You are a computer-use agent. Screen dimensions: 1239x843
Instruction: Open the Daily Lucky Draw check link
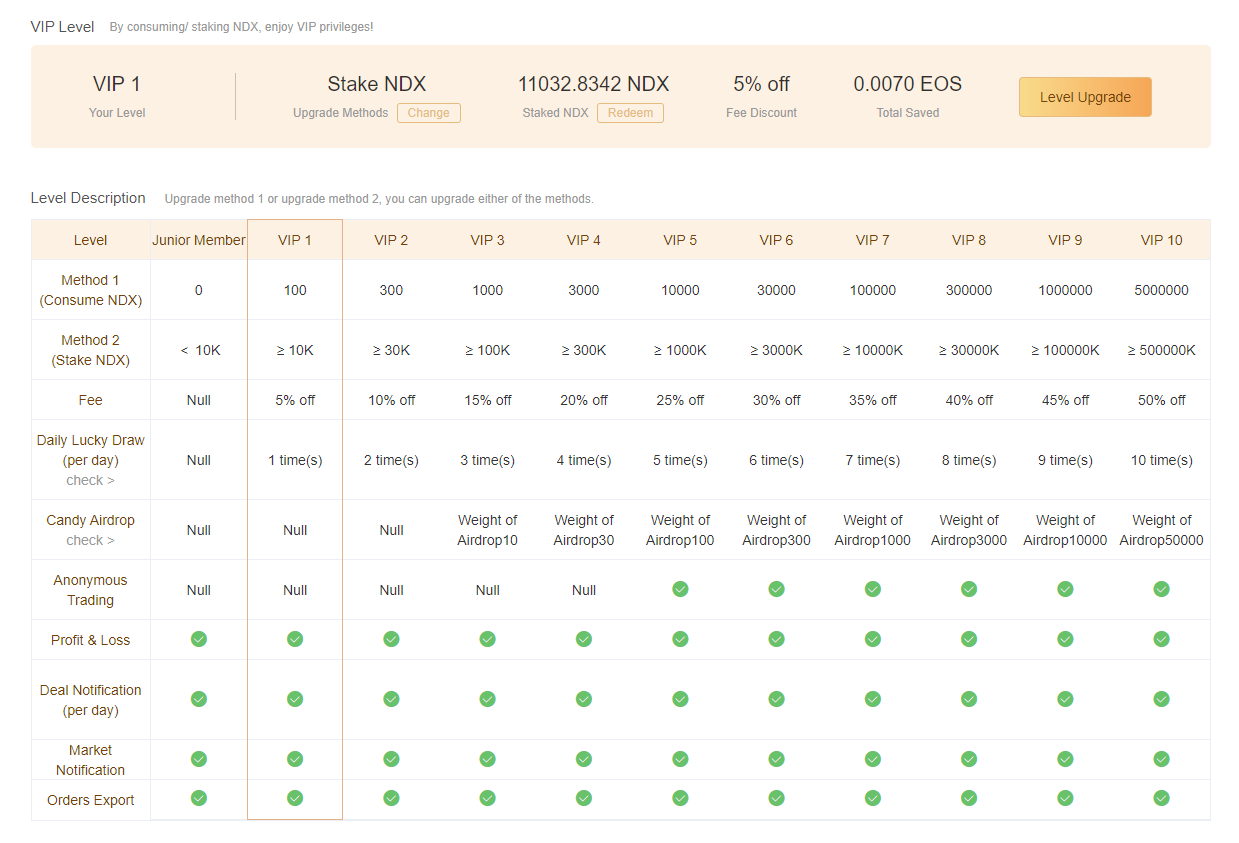[90, 480]
